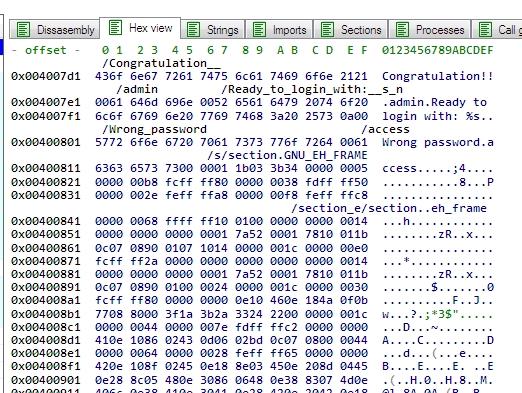The height and width of the screenshot is (393, 522).
Task: Switch to the Hex view tab
Action: (140, 28)
